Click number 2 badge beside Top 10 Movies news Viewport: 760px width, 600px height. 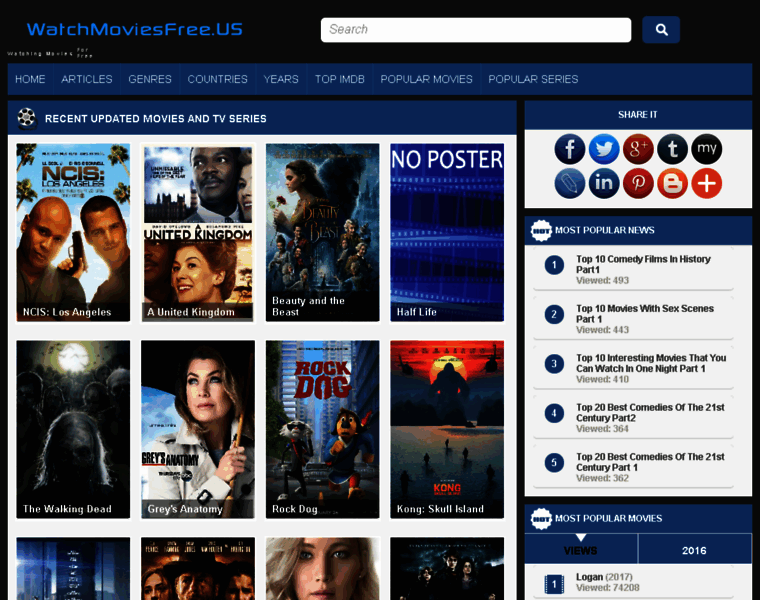[554, 315]
